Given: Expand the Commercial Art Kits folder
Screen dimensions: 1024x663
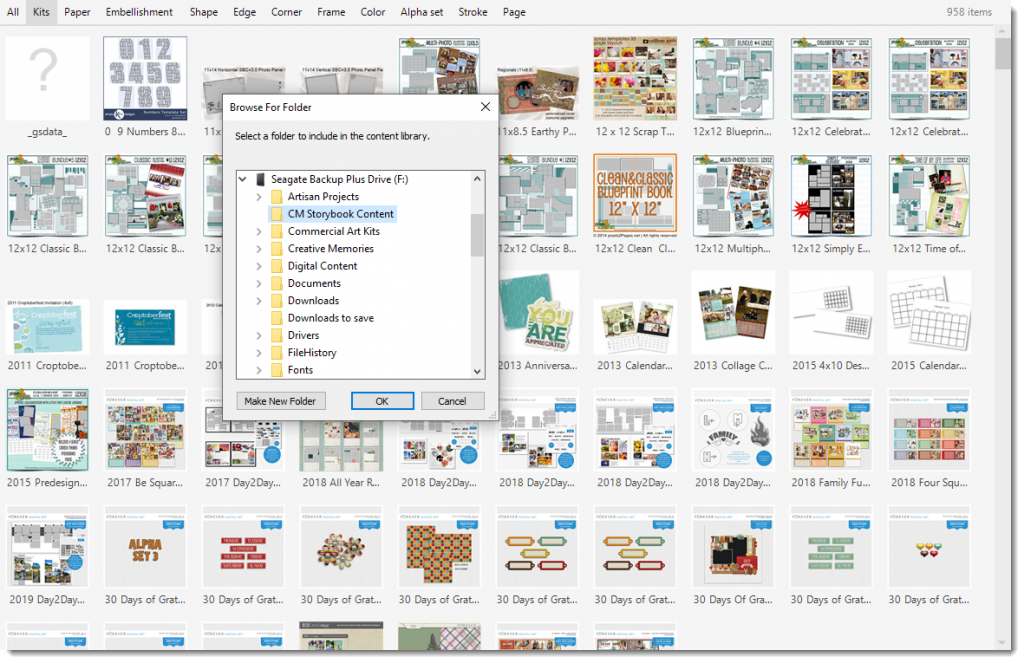Looking at the screenshot, I should [259, 231].
